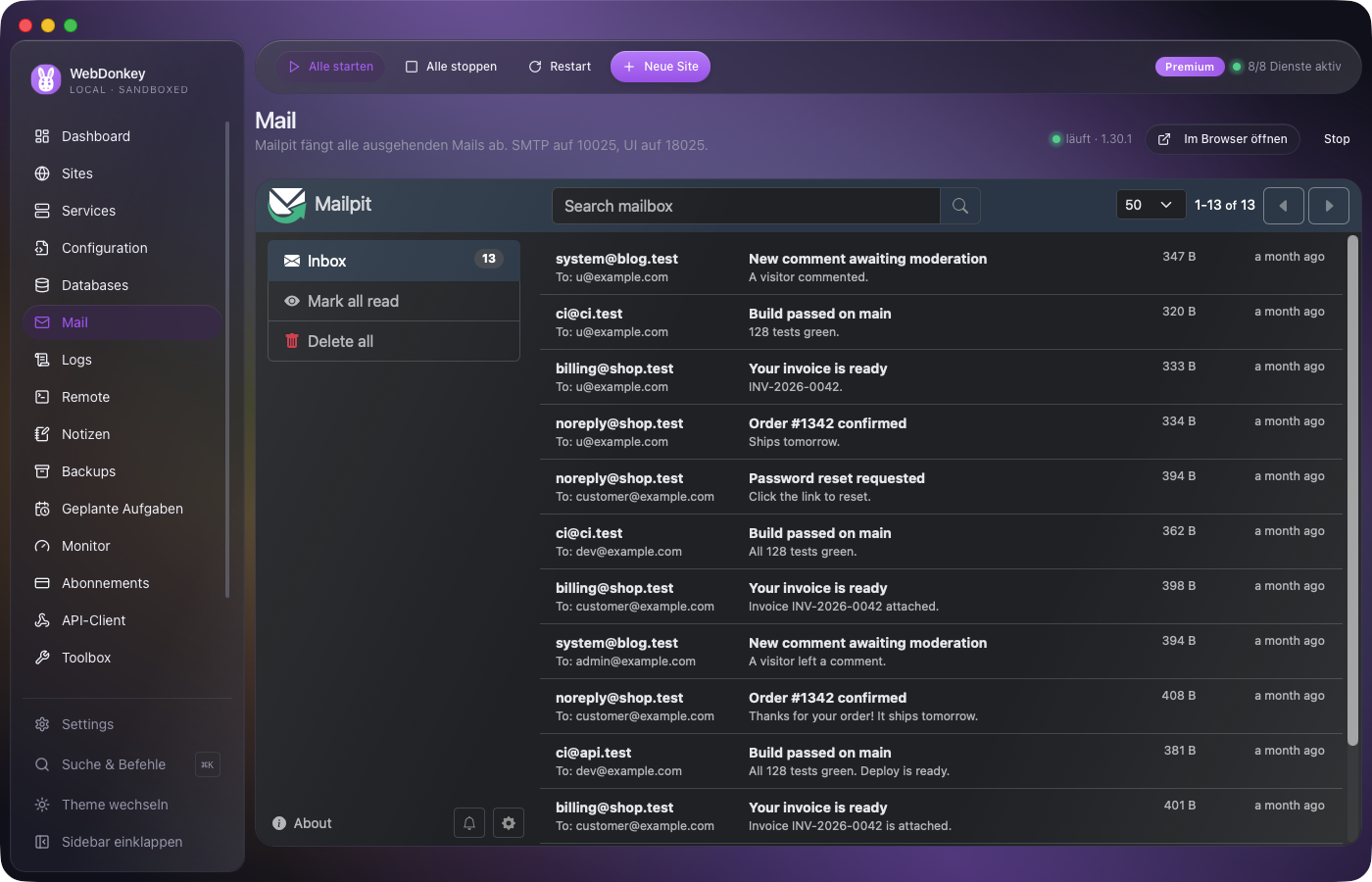The width and height of the screenshot is (1372, 882).
Task: Click the Inbox count badge 13
Action: click(489, 259)
